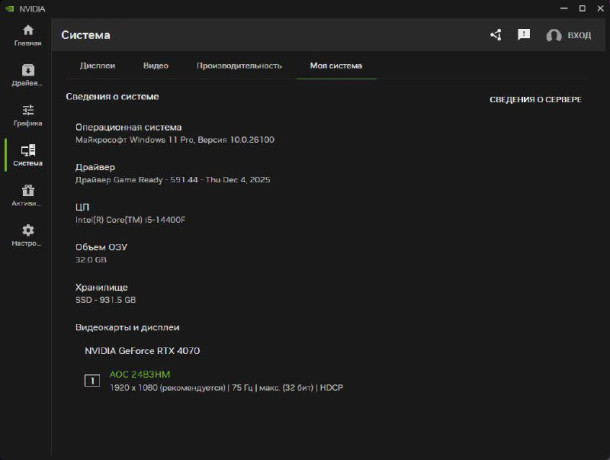
Task: Click the Сведения о сервере button
Action: pos(535,100)
